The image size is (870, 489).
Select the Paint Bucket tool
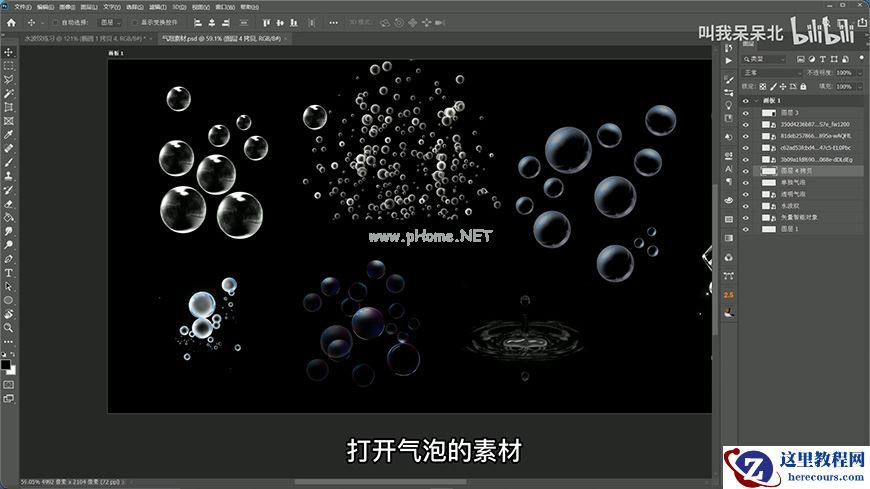click(9, 218)
